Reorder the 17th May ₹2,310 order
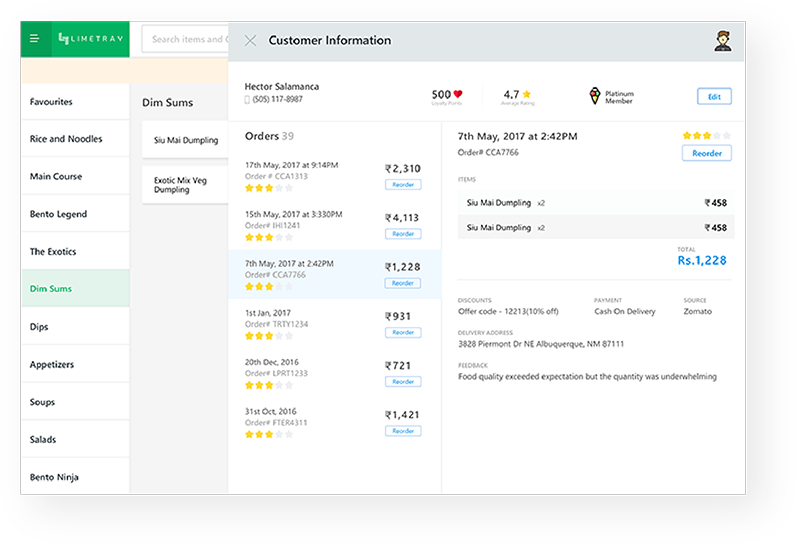Viewport: 796px width, 544px height. (402, 185)
